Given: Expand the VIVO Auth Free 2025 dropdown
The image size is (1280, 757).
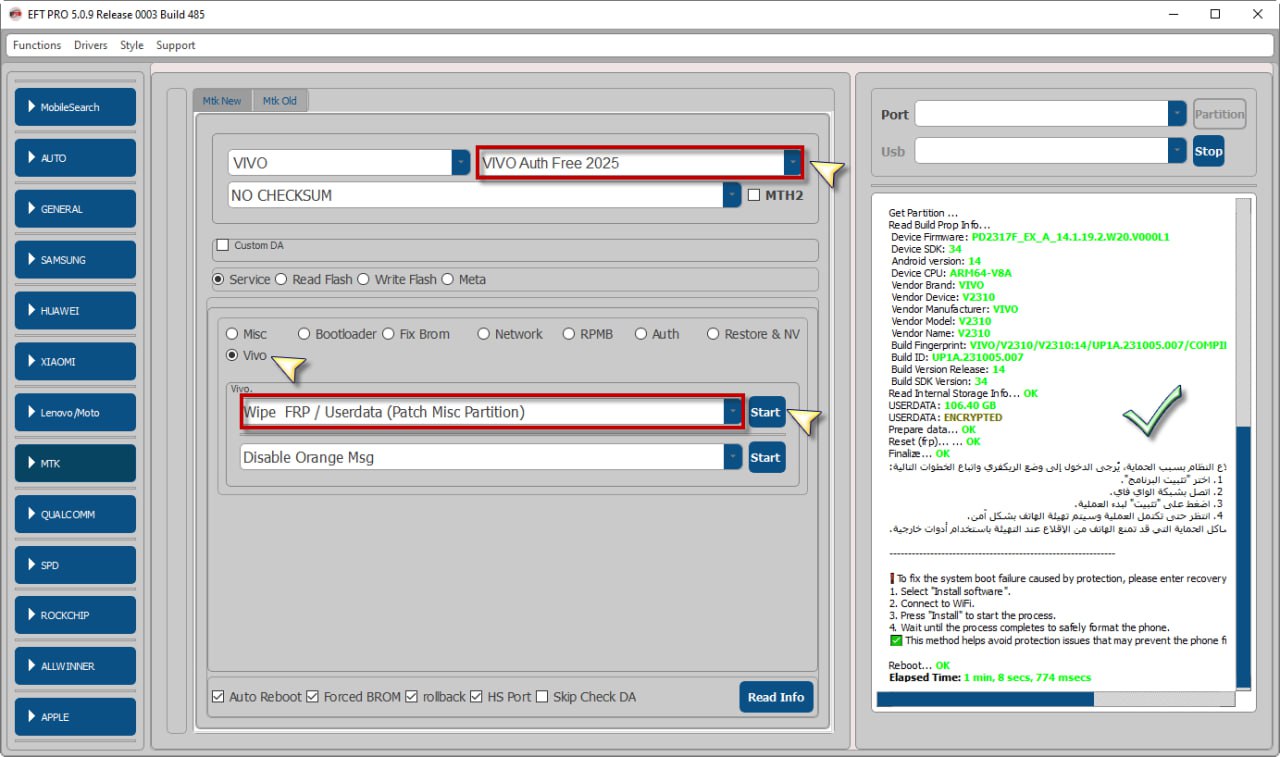Looking at the screenshot, I should pos(792,162).
